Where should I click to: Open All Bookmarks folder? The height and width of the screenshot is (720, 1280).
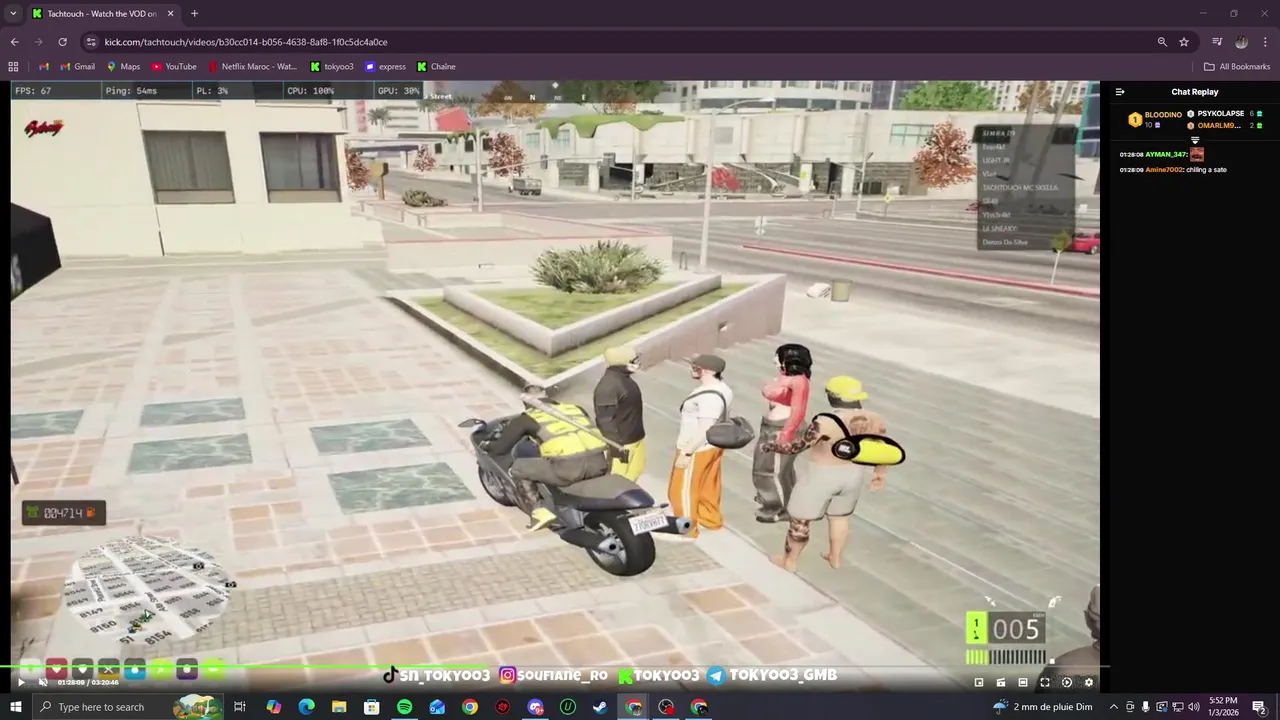1237,67
